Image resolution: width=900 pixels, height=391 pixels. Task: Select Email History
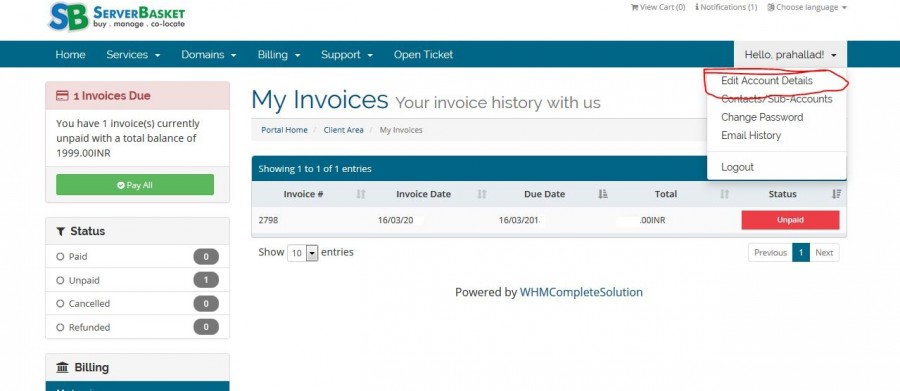(751, 136)
